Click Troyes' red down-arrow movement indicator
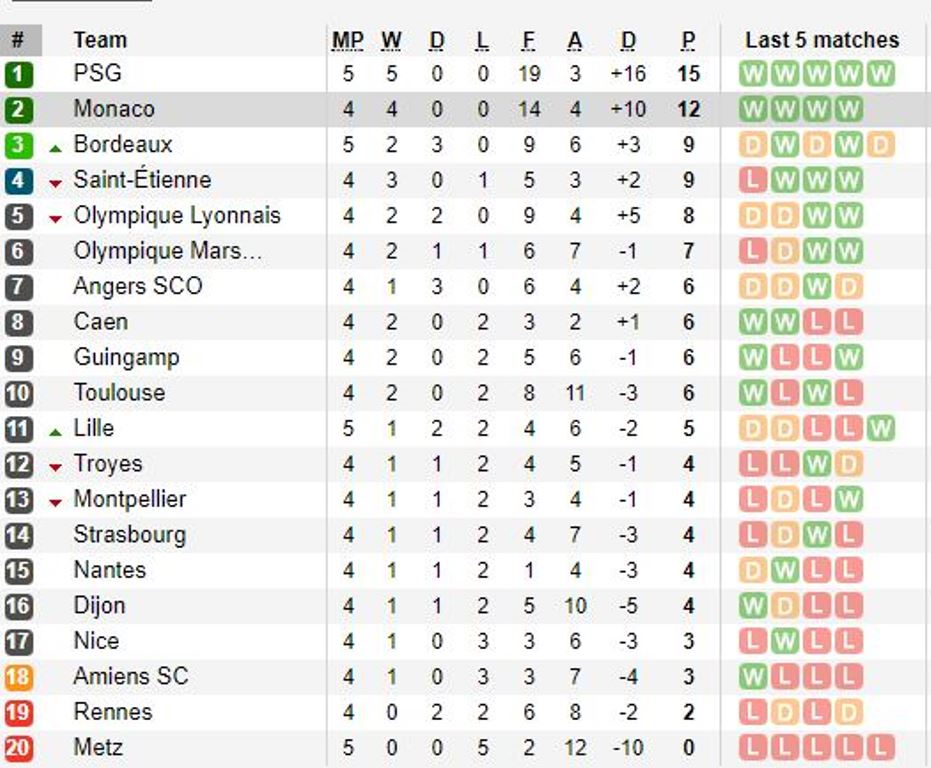Screen dimensions: 931x768 pos(56,468)
